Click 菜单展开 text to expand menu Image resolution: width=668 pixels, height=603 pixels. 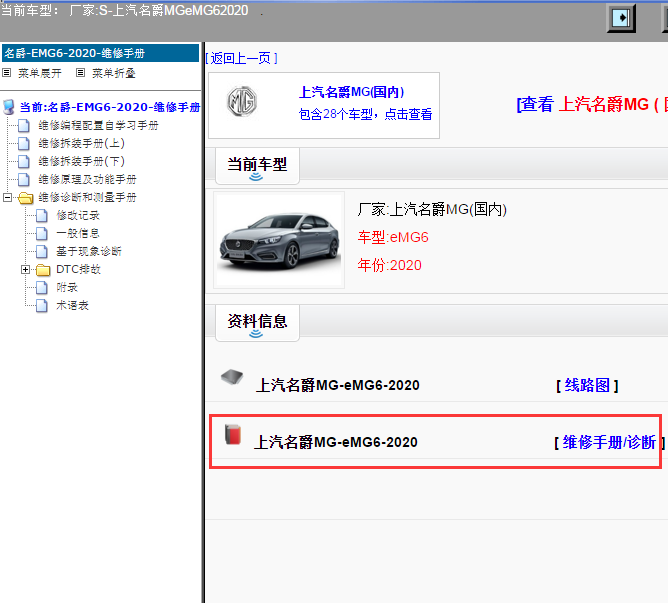(40, 73)
